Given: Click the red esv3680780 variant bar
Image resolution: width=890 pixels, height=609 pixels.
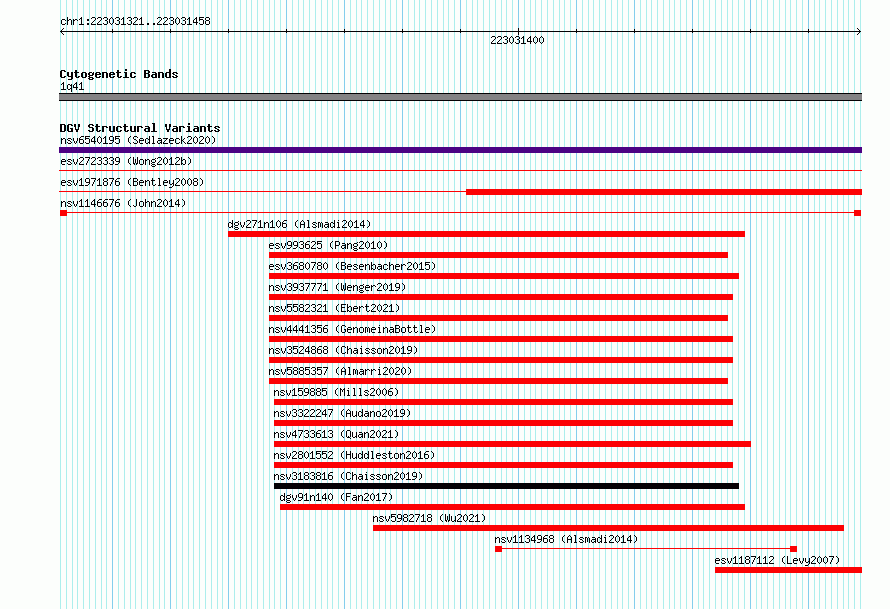Looking at the screenshot, I should (x=504, y=276).
